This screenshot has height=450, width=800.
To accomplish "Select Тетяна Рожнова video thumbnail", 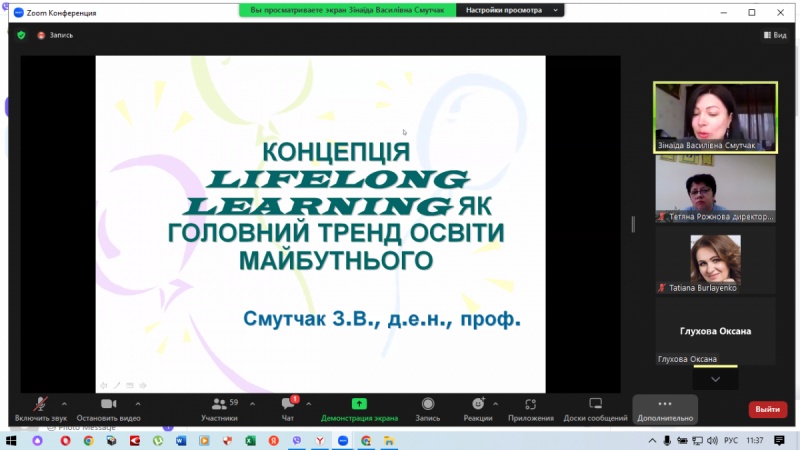I will coord(715,189).
